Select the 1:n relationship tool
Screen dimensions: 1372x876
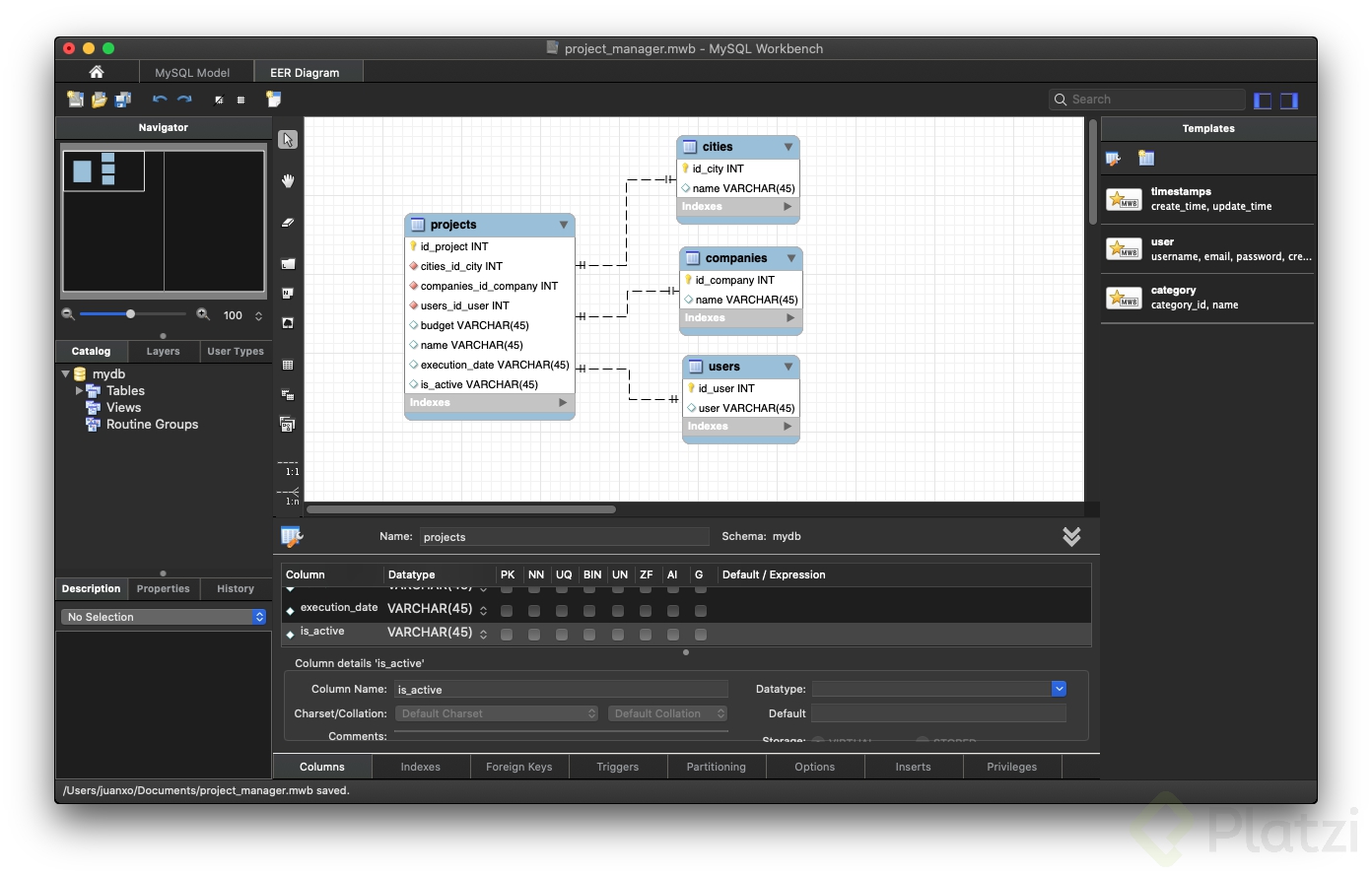click(289, 496)
